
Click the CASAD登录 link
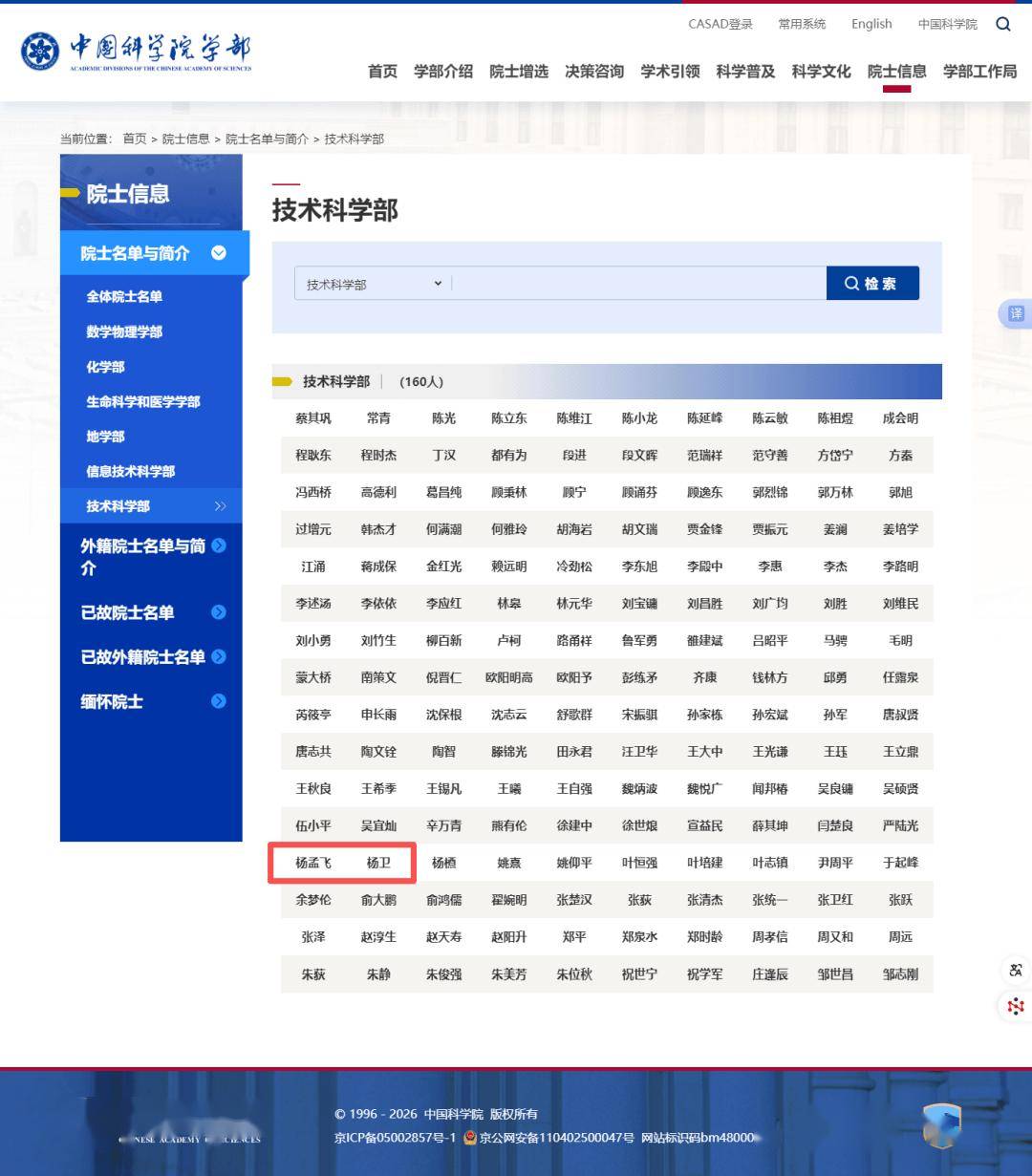(720, 24)
